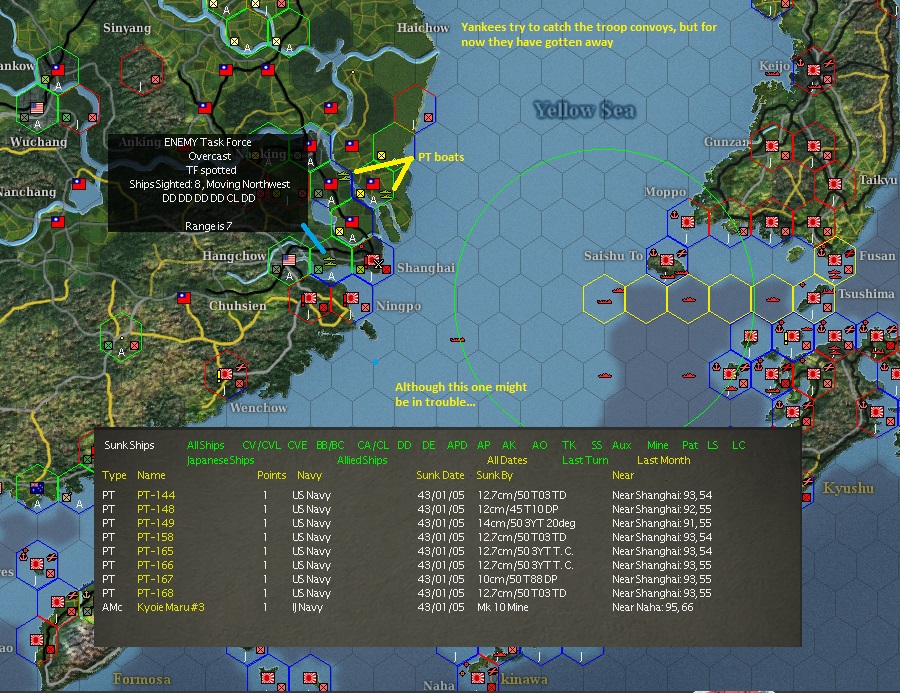
Task: Sort sunk ships by Navy column
Action: [x=309, y=475]
